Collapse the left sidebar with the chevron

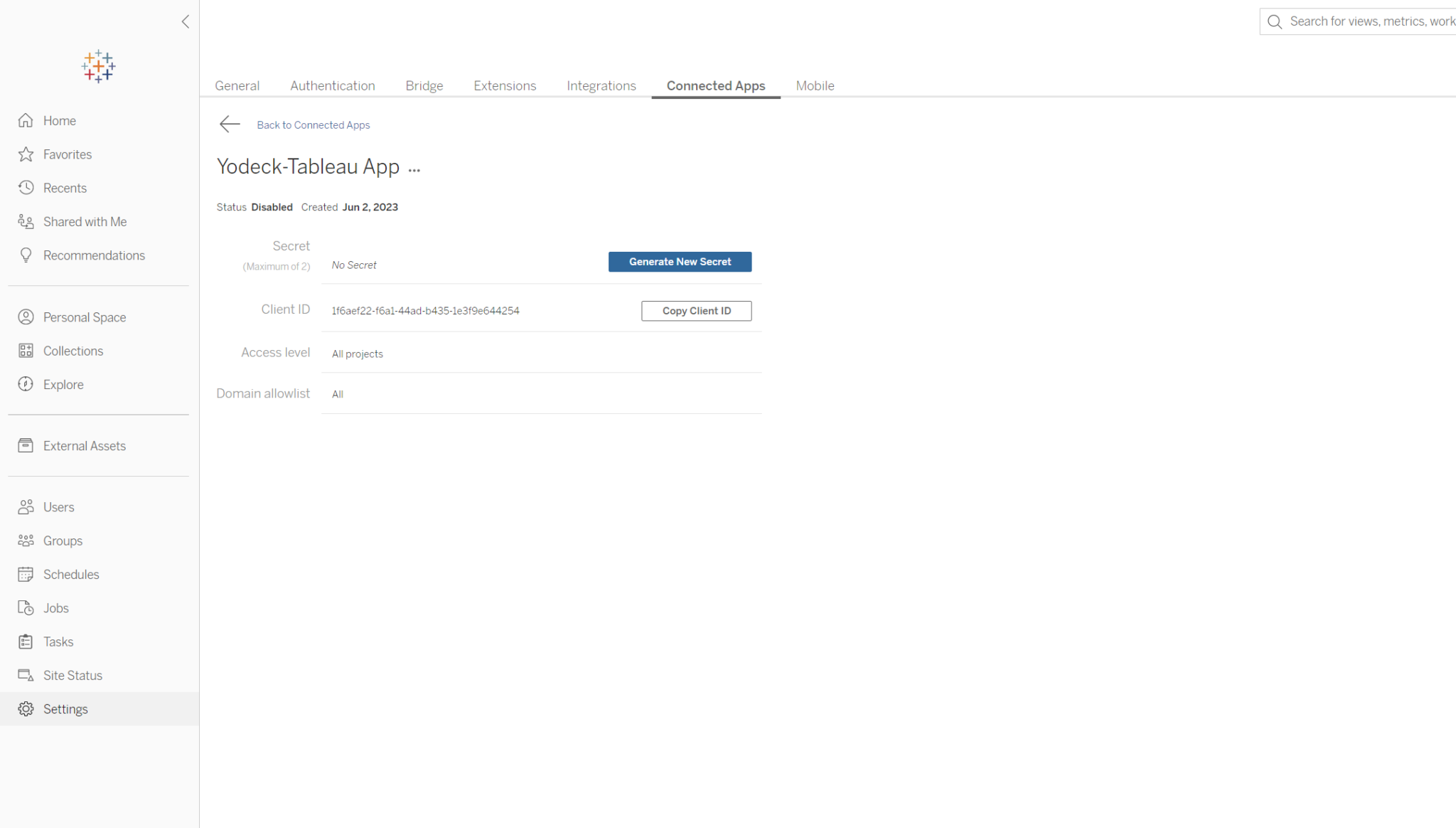[x=186, y=21]
